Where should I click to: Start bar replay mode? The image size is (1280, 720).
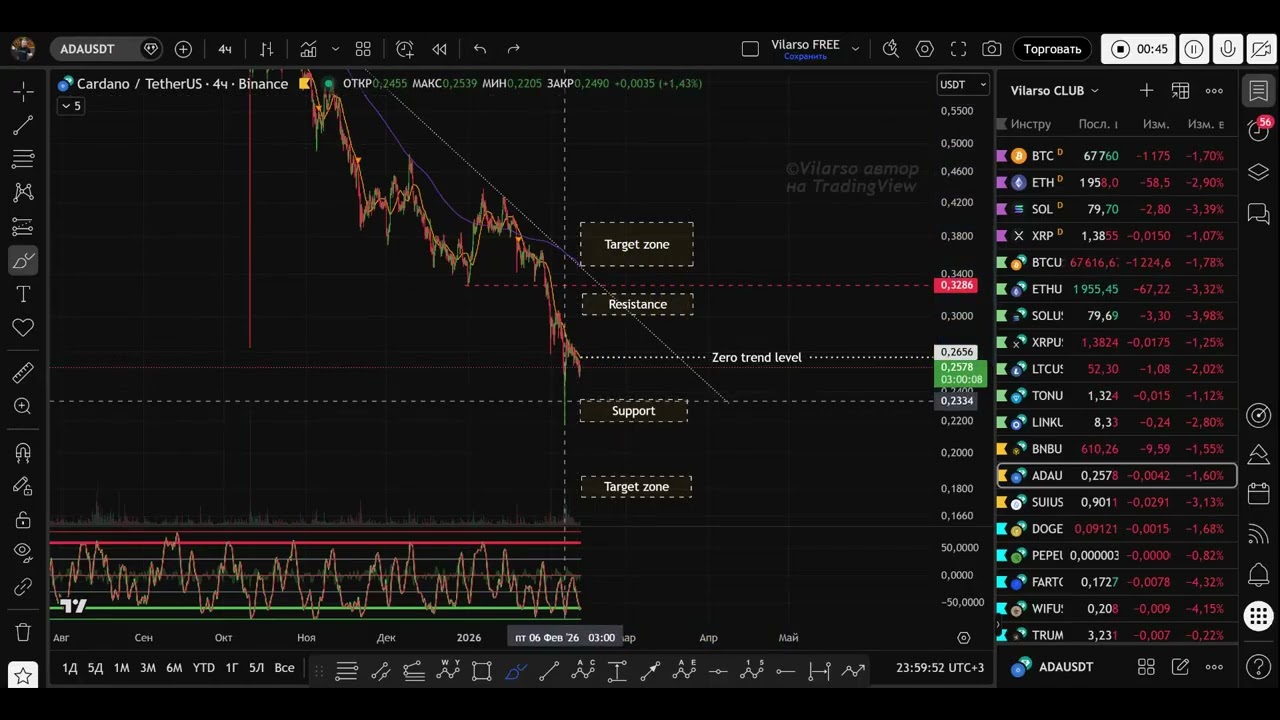coord(439,49)
